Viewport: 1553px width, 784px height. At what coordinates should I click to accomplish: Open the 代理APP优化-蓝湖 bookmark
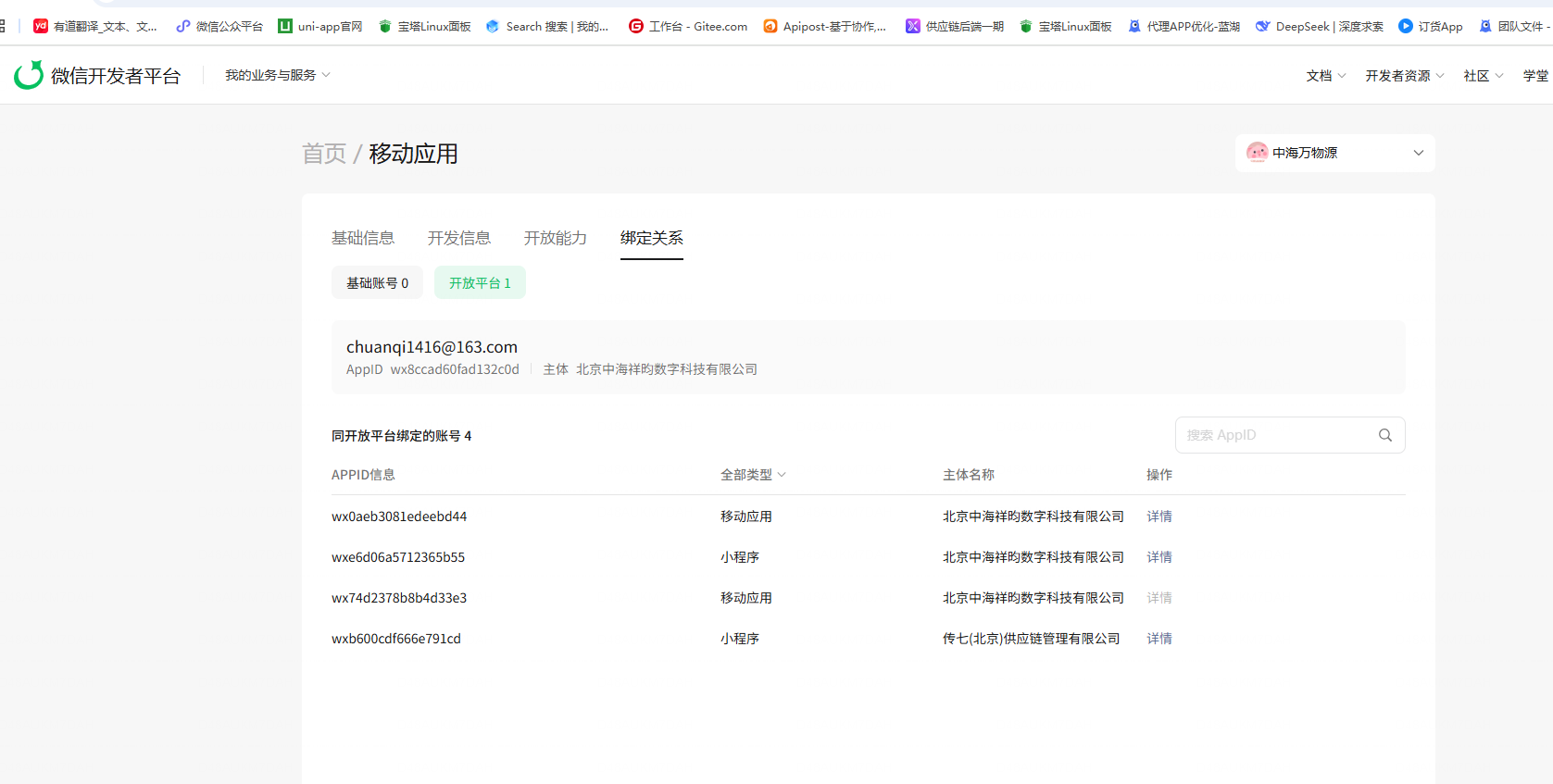[x=1184, y=26]
